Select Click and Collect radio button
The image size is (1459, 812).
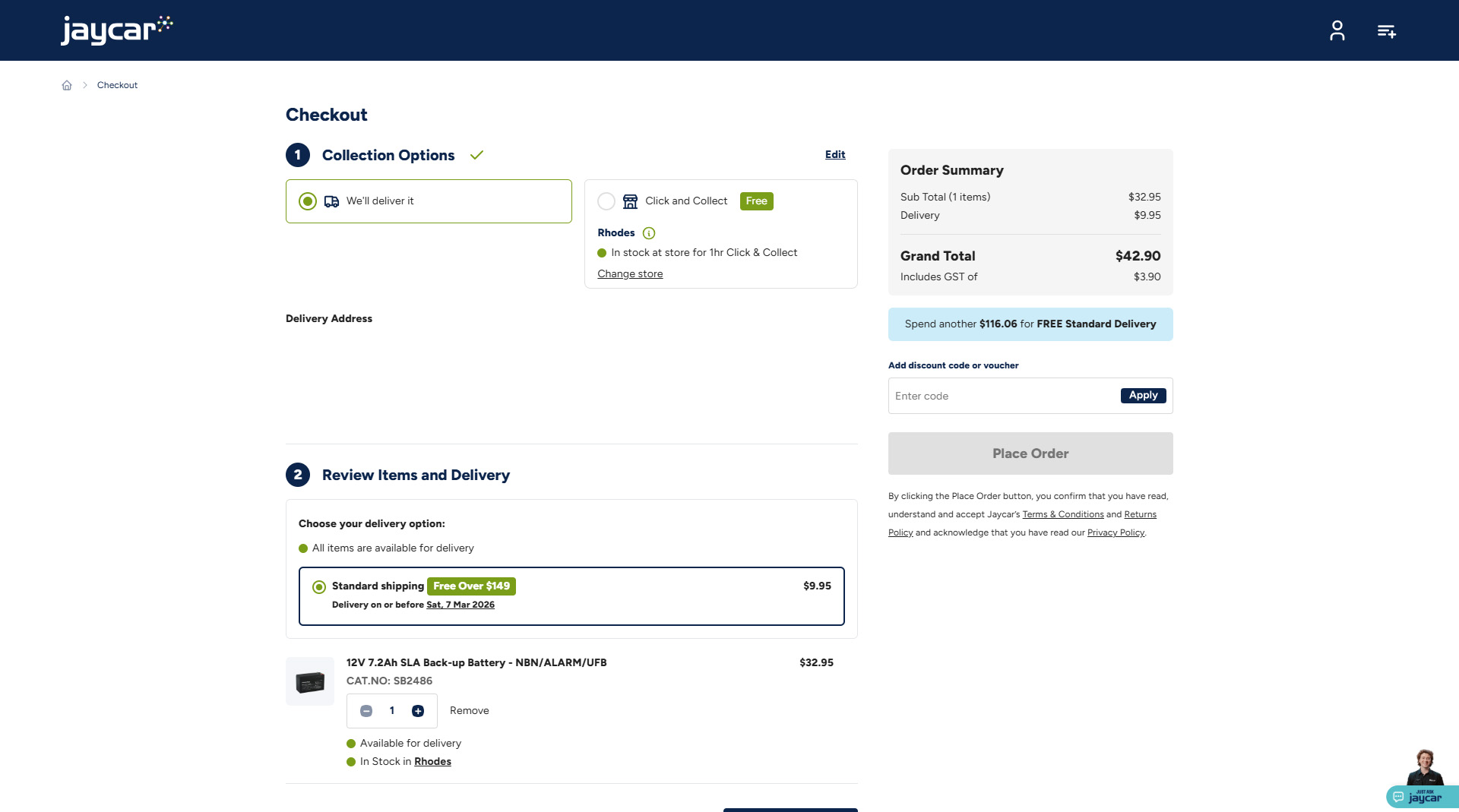pos(606,201)
